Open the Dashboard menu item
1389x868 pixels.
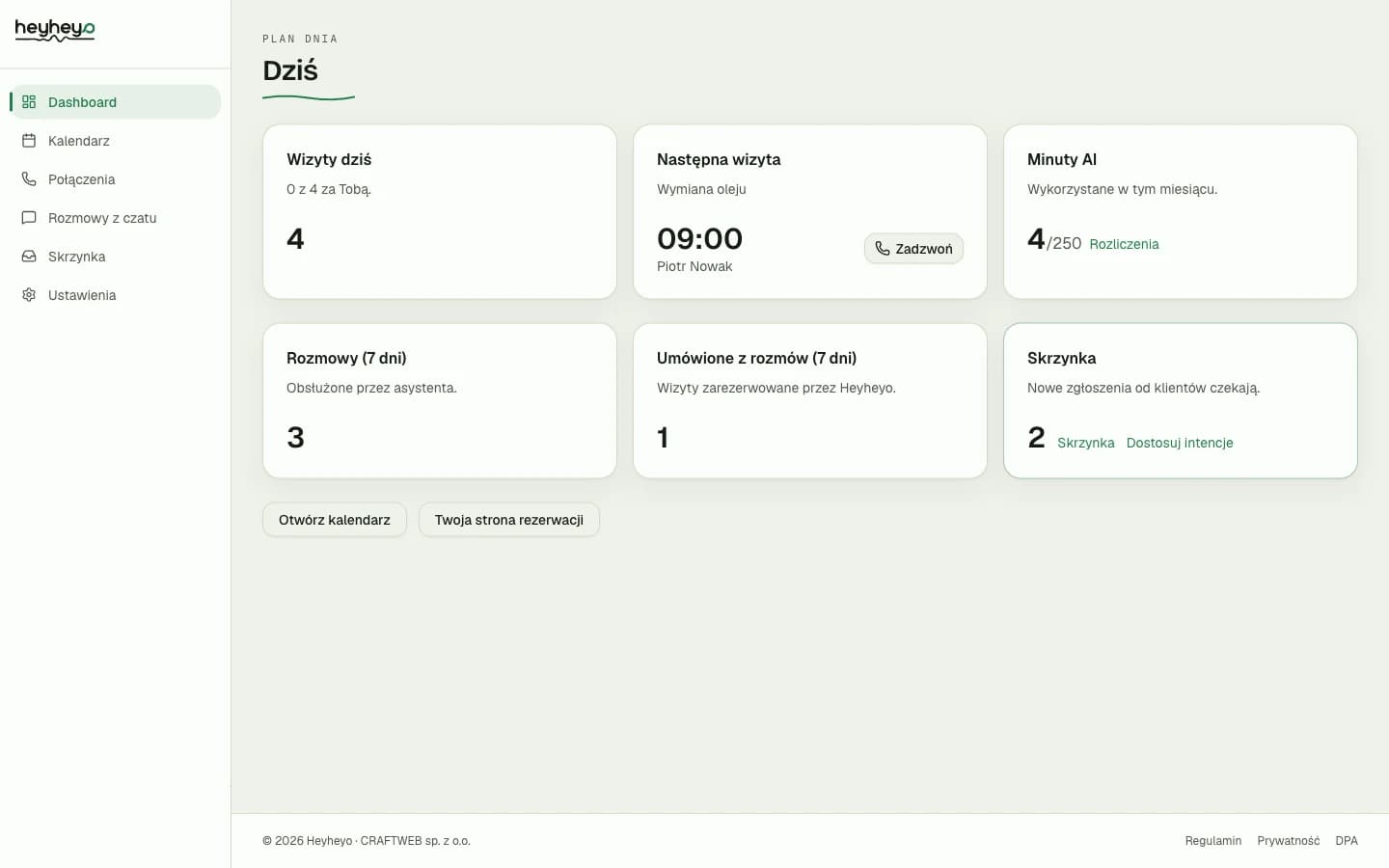click(x=116, y=101)
